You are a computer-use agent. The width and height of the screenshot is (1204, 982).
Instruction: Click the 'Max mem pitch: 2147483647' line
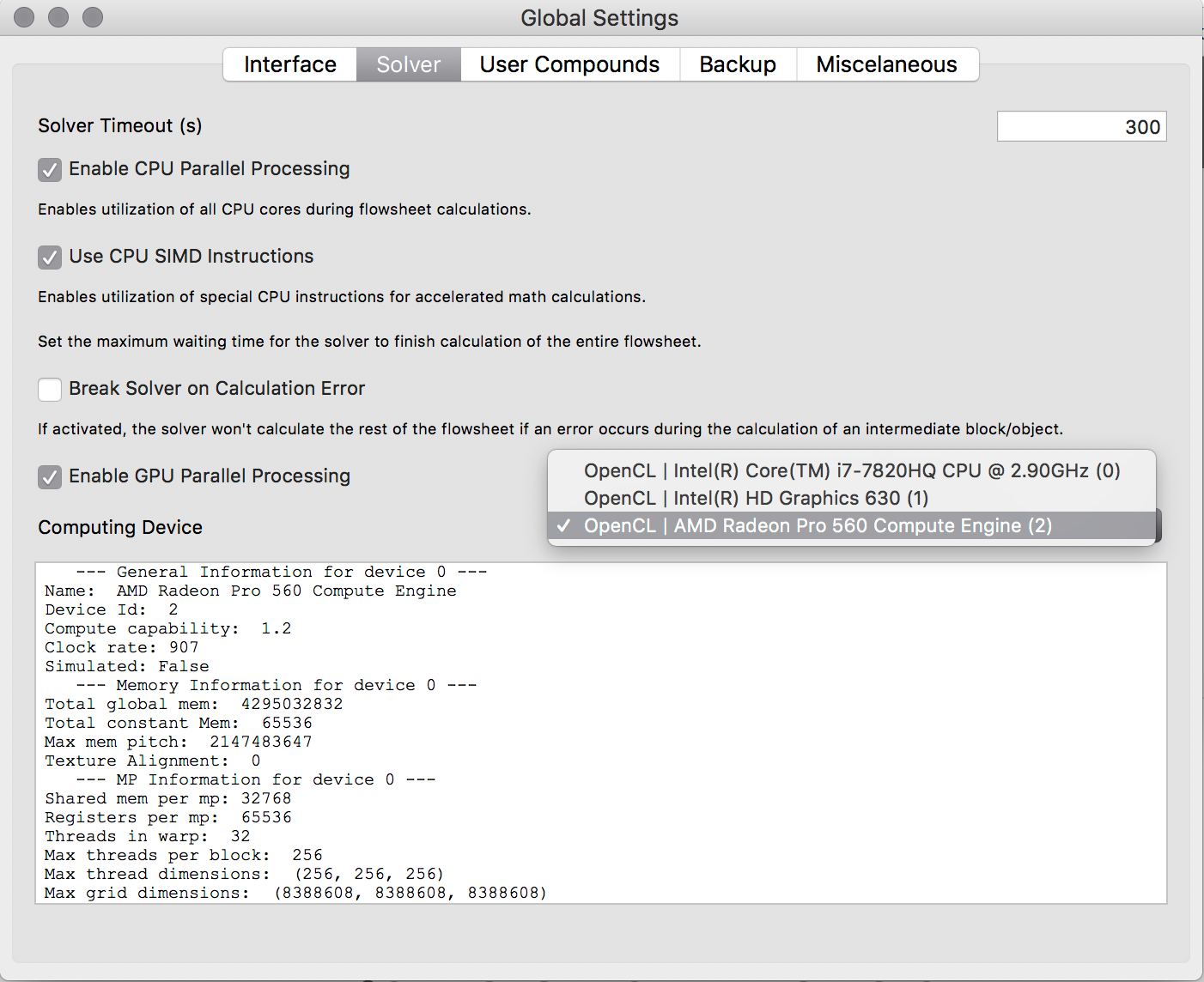pyautogui.click(x=179, y=742)
